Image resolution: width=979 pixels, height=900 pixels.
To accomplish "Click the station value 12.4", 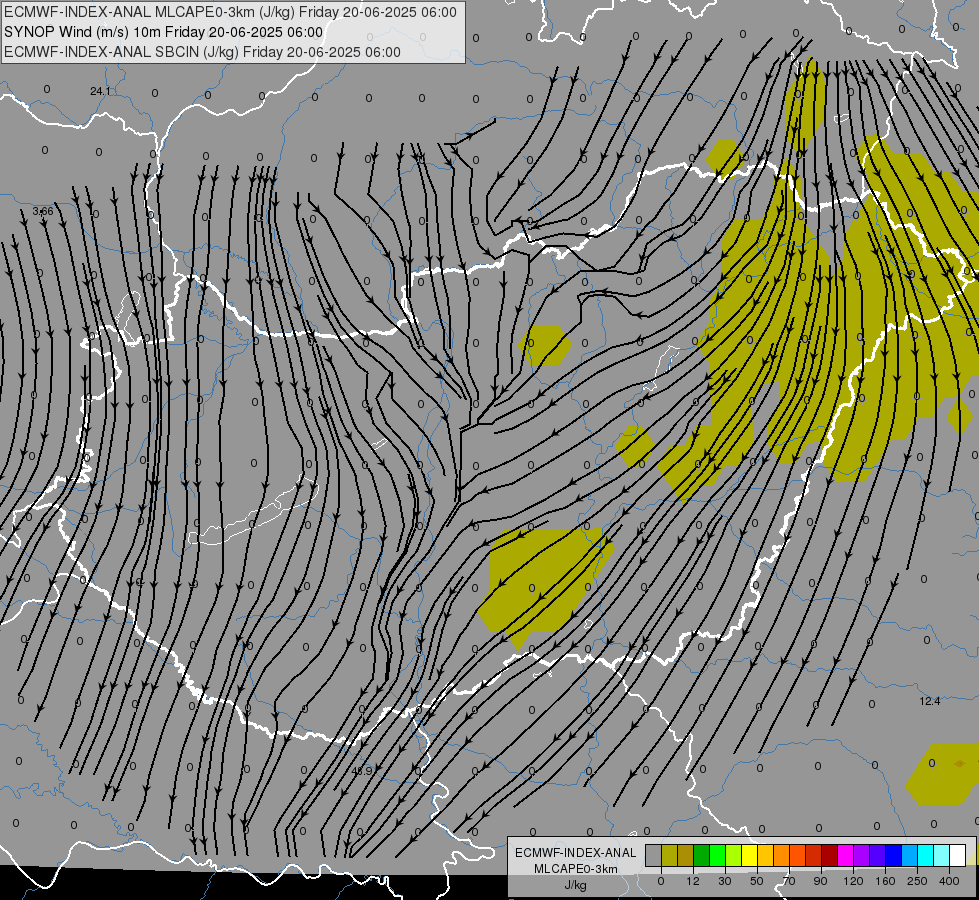I will pyautogui.click(x=930, y=701).
